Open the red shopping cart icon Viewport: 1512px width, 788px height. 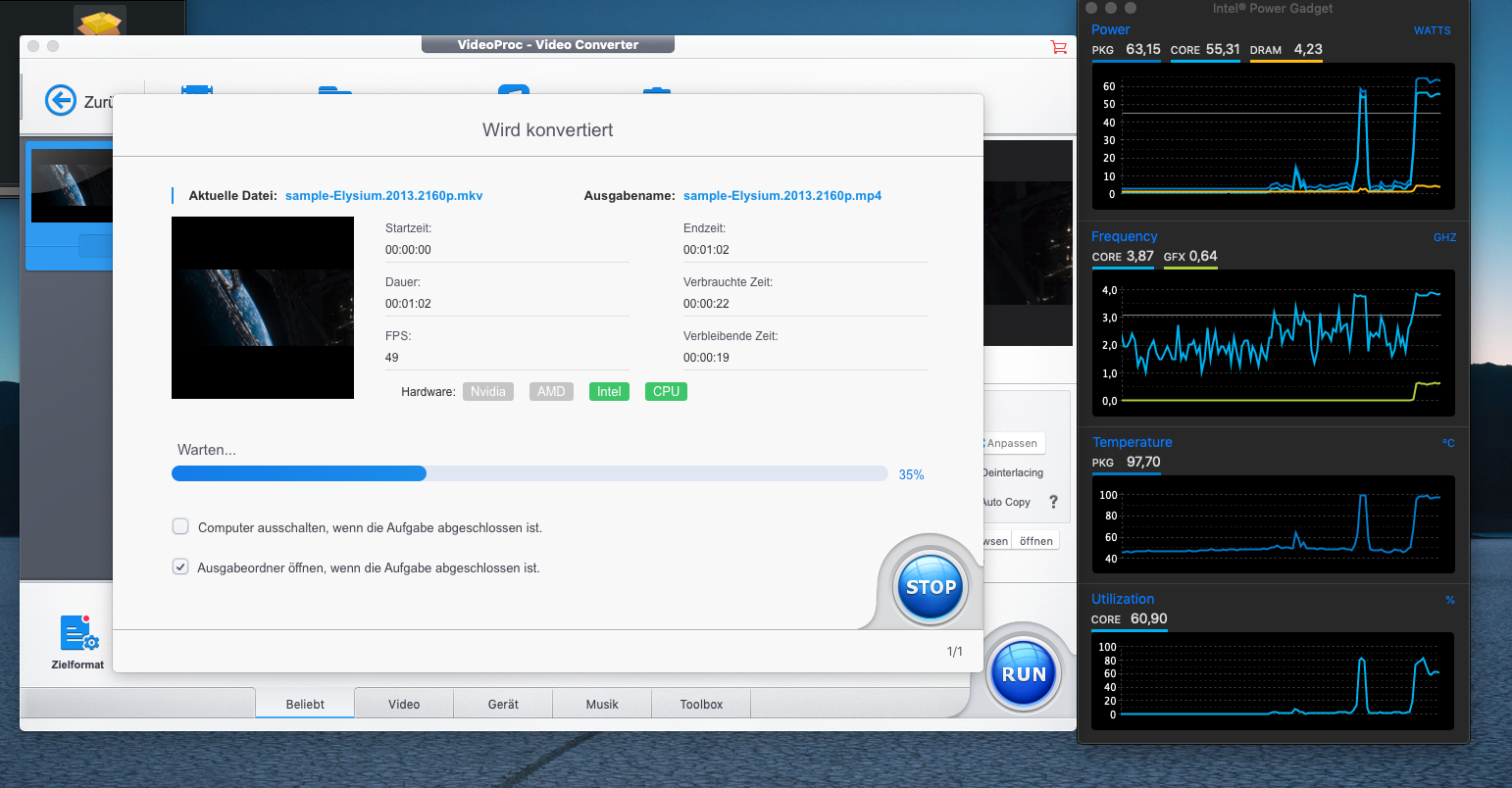[x=1058, y=47]
